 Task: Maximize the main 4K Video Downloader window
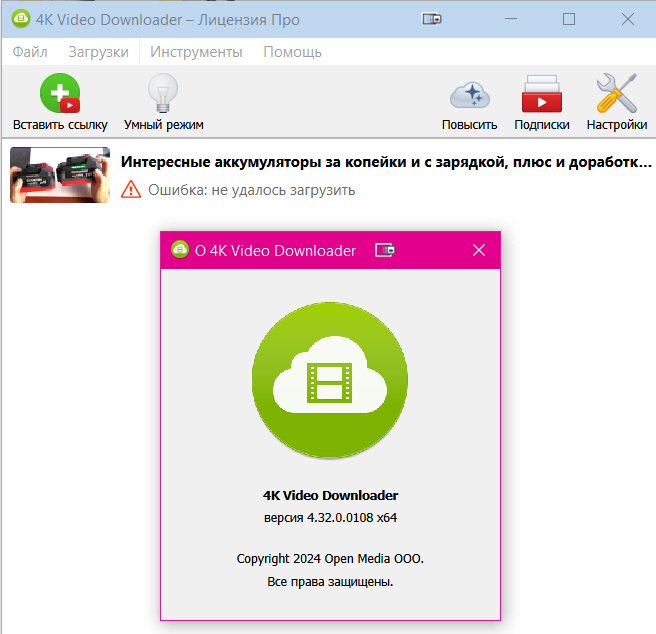569,19
